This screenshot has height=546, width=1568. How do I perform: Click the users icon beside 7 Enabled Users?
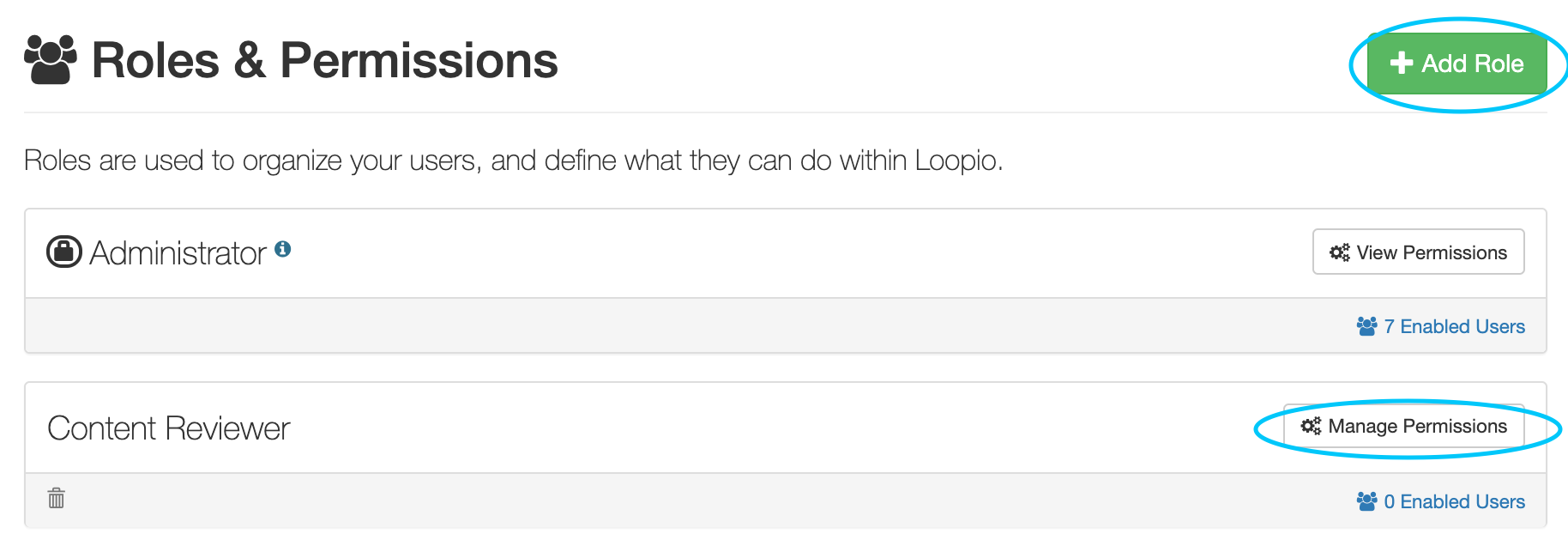[x=1366, y=325]
